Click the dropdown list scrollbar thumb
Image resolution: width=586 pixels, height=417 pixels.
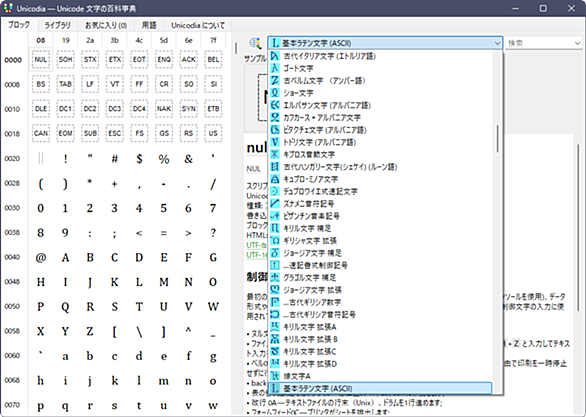[x=497, y=139]
